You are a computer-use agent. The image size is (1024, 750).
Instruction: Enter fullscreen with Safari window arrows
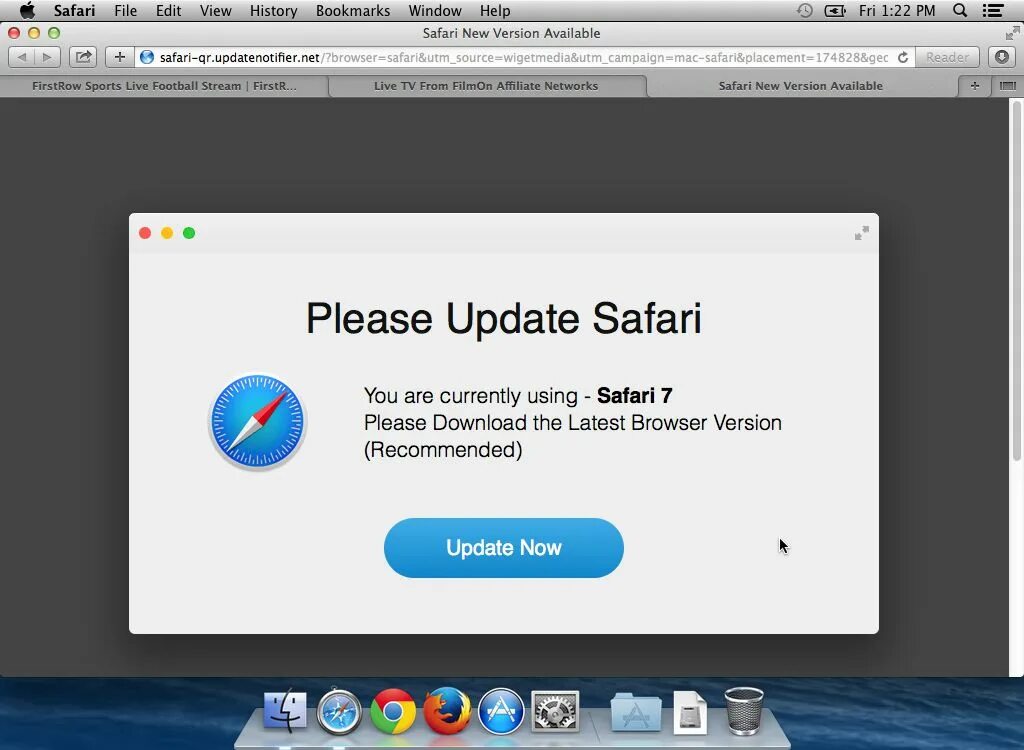(1013, 33)
